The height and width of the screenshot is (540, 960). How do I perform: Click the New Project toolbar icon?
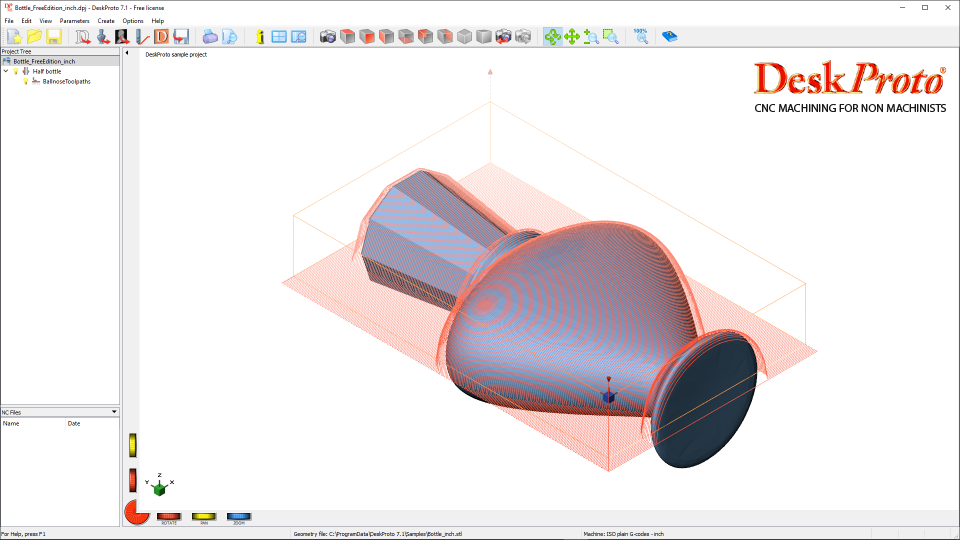pyautogui.click(x=14, y=37)
